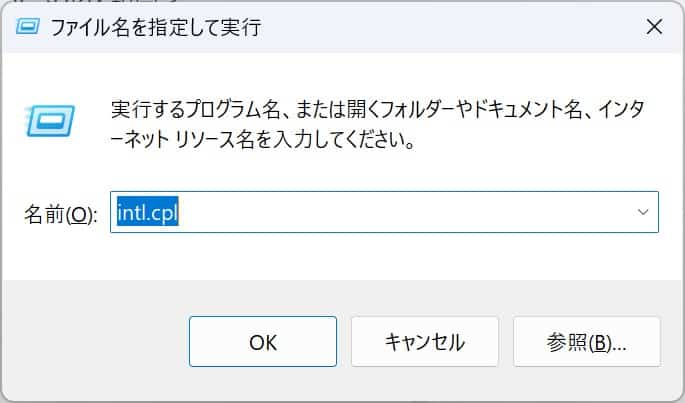Open the 参照(B)... browse button
This screenshot has height=403, width=685.
click(586, 342)
